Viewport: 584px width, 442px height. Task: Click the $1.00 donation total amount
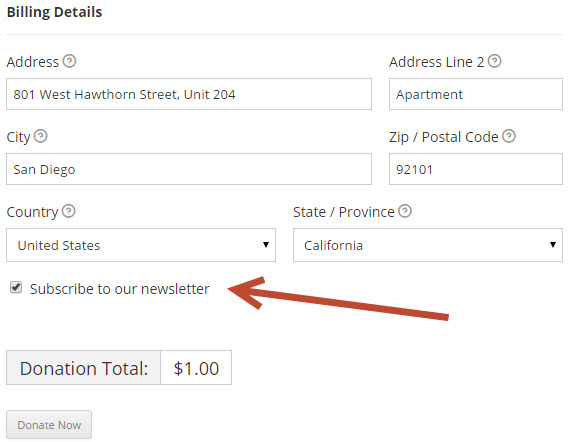(196, 368)
